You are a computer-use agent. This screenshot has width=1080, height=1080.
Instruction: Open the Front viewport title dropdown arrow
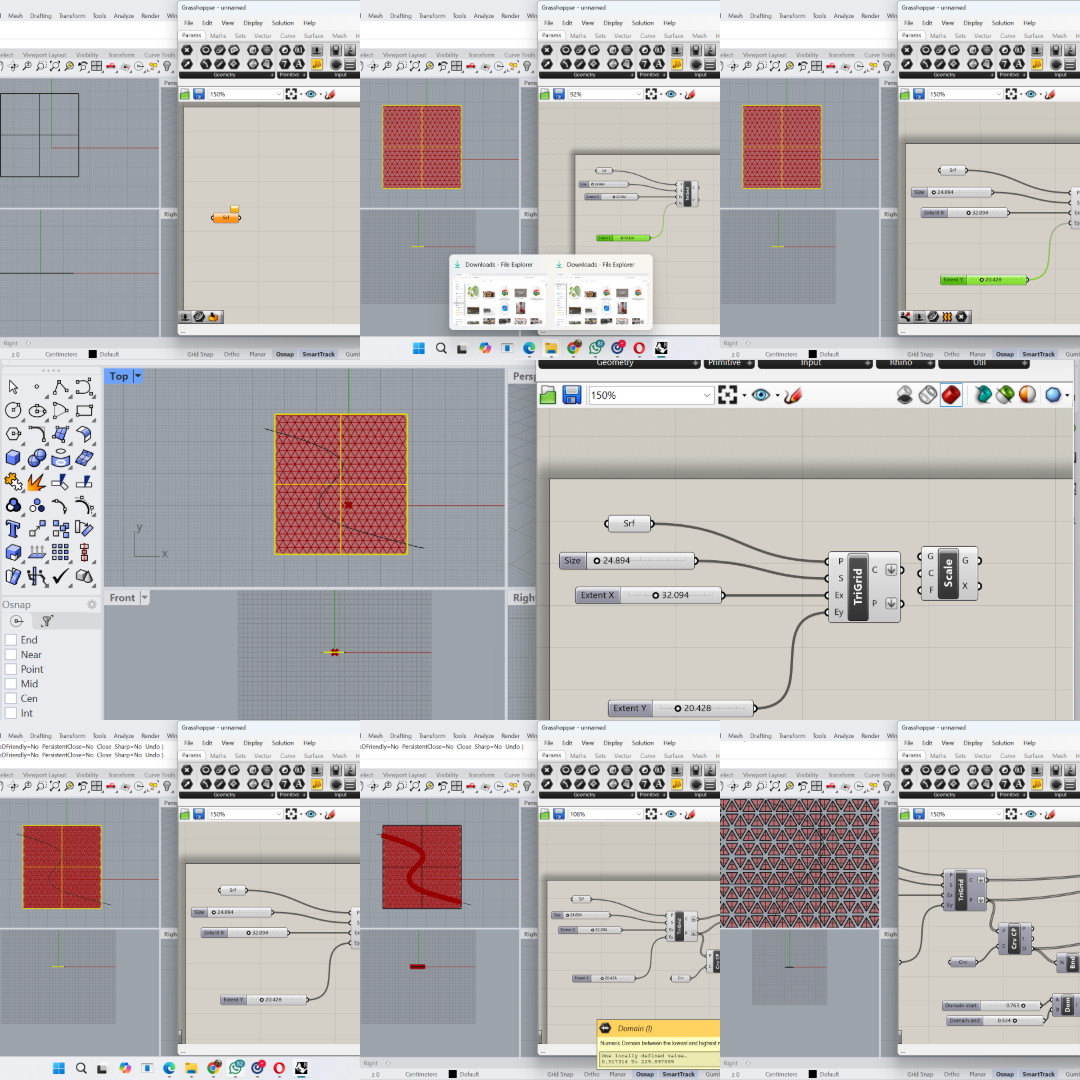[145, 598]
